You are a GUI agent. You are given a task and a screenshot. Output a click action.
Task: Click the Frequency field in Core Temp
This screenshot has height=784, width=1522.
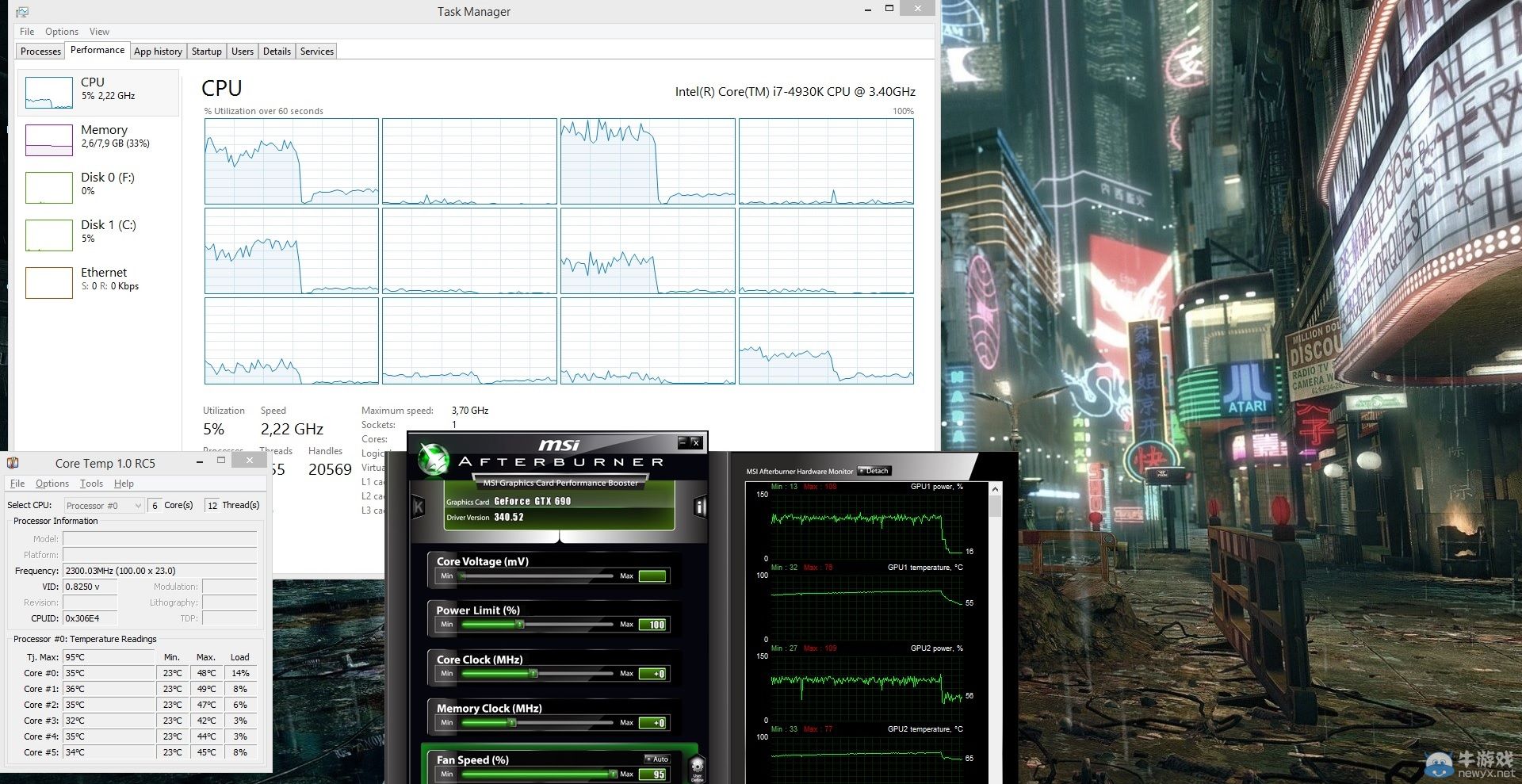pos(160,571)
